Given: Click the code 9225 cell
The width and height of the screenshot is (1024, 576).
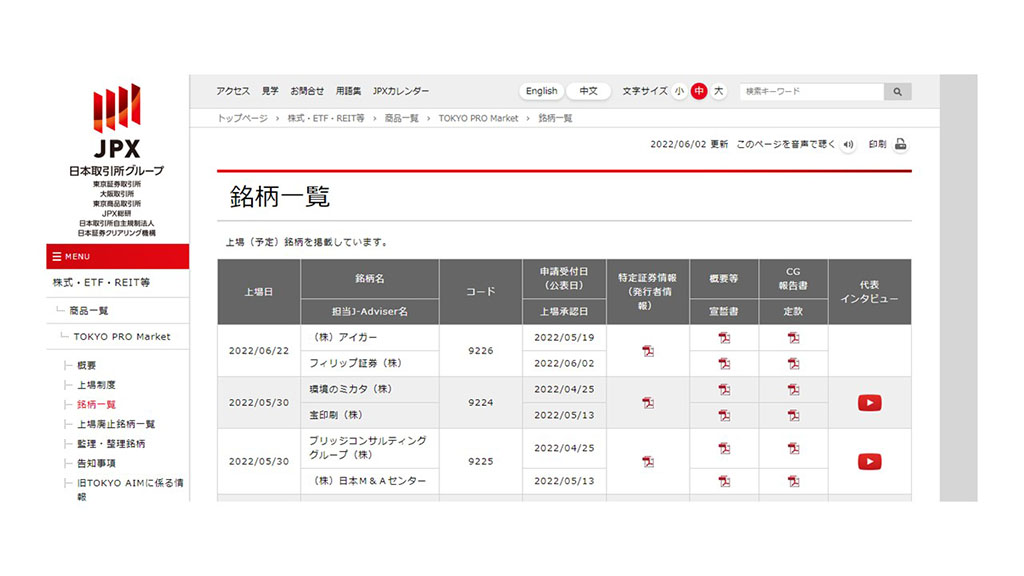Looking at the screenshot, I should (481, 461).
